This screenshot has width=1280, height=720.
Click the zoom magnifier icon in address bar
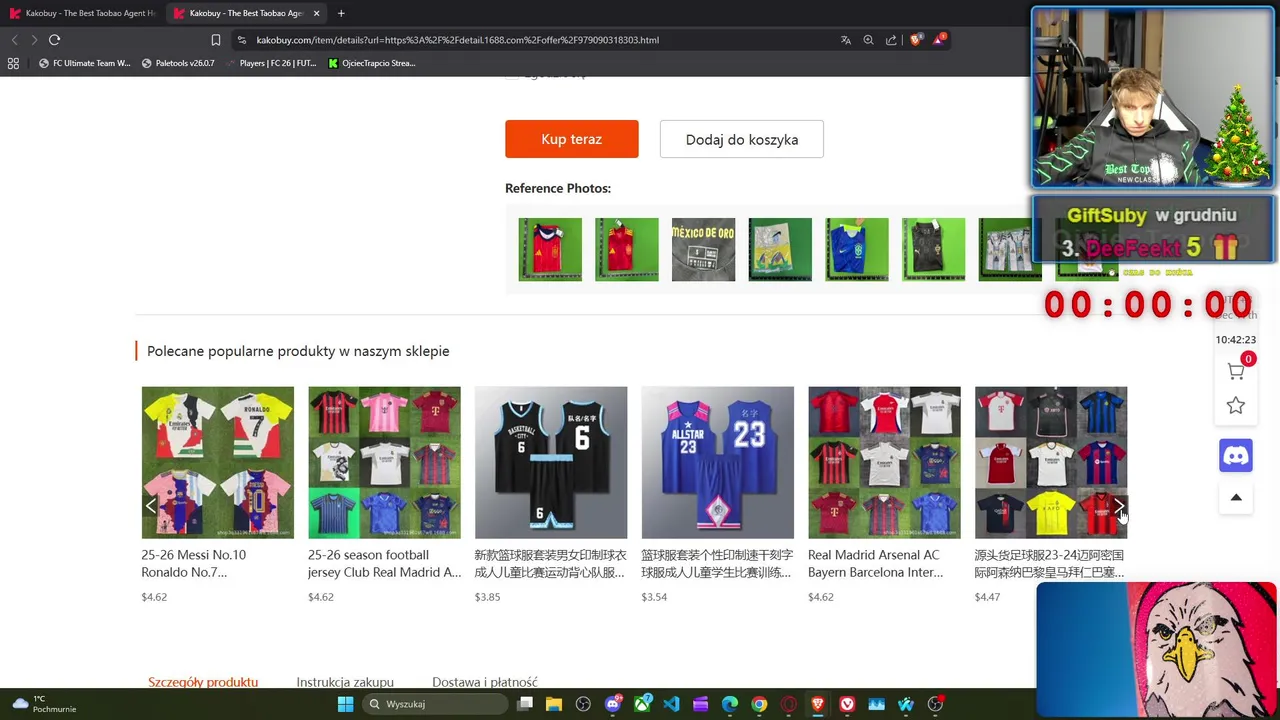(x=868, y=40)
